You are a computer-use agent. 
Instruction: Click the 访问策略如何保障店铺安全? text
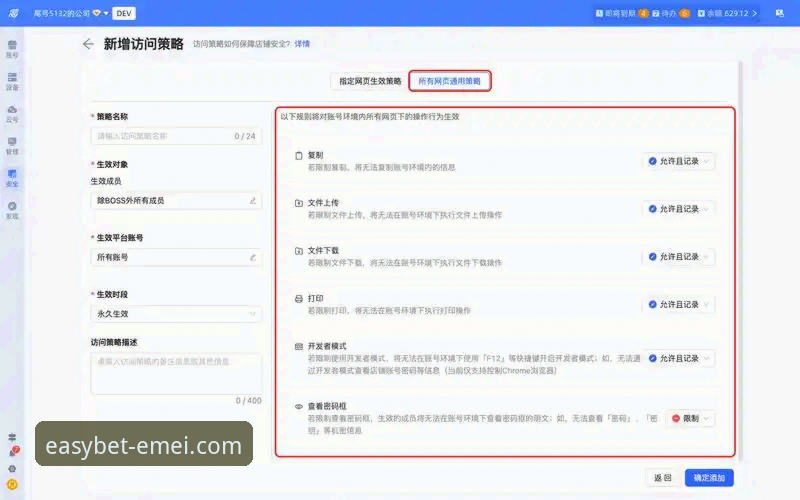(x=241, y=44)
